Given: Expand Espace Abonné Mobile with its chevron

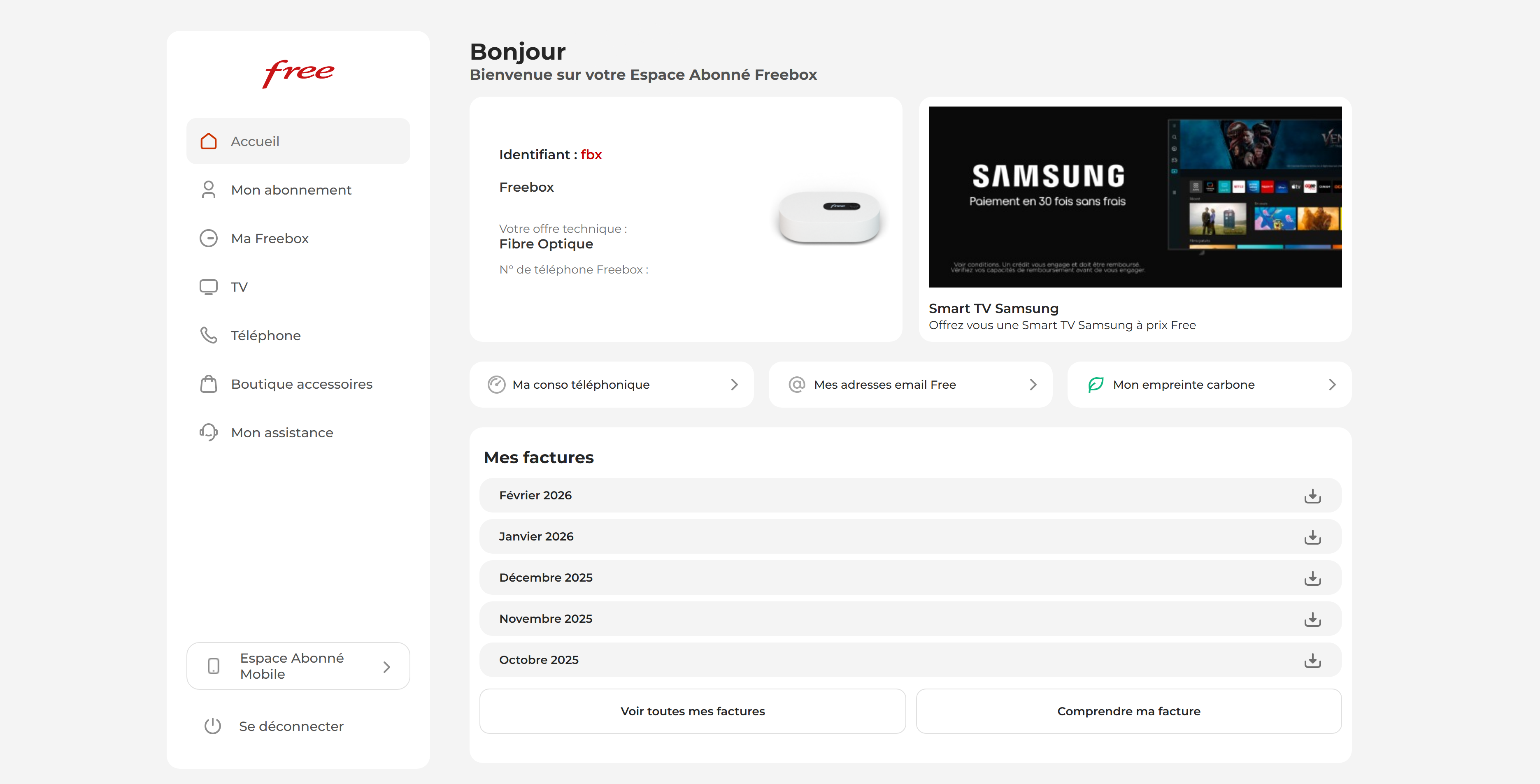Looking at the screenshot, I should coord(386,666).
